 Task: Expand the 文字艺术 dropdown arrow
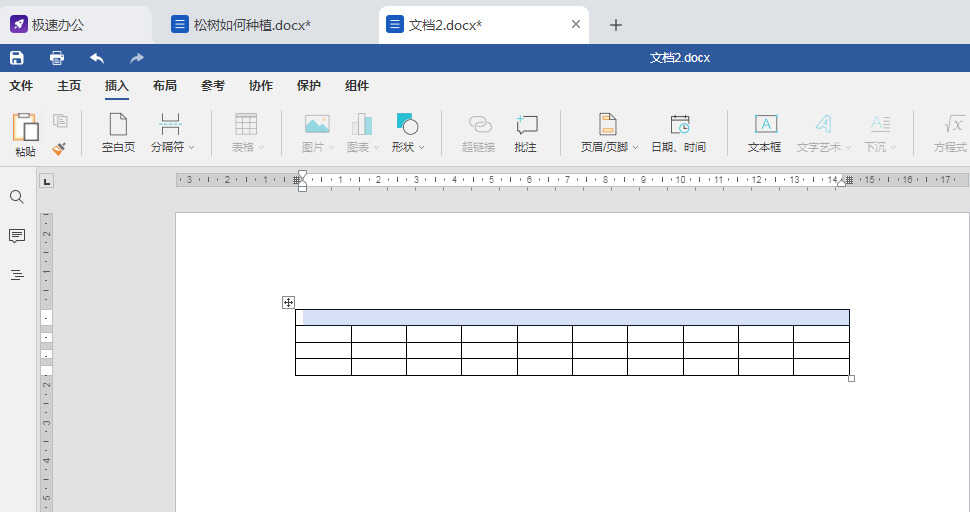(x=848, y=148)
